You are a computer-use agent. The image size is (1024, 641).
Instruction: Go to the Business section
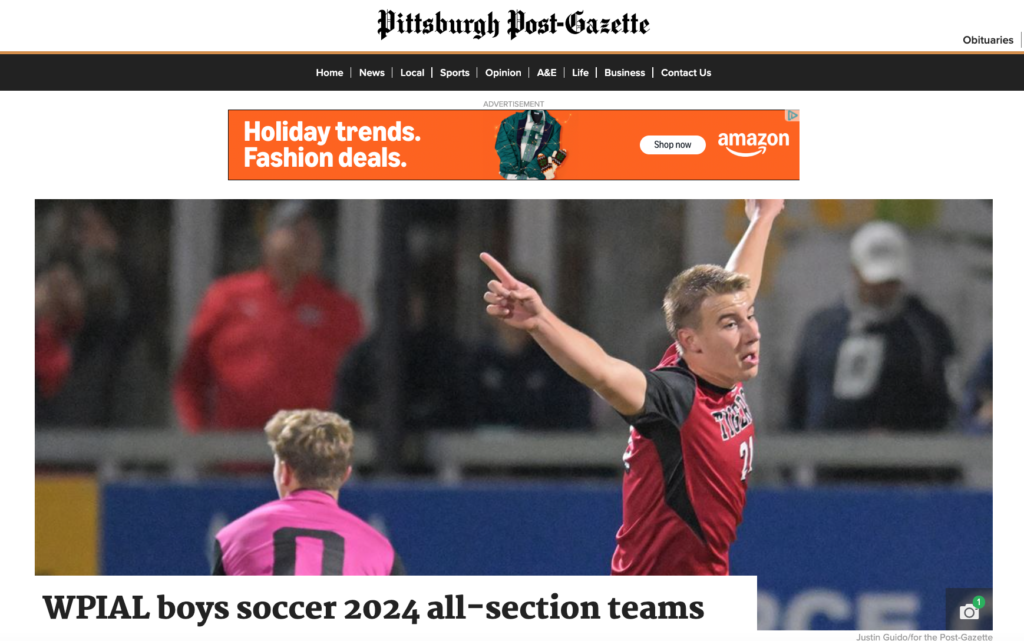click(x=624, y=72)
